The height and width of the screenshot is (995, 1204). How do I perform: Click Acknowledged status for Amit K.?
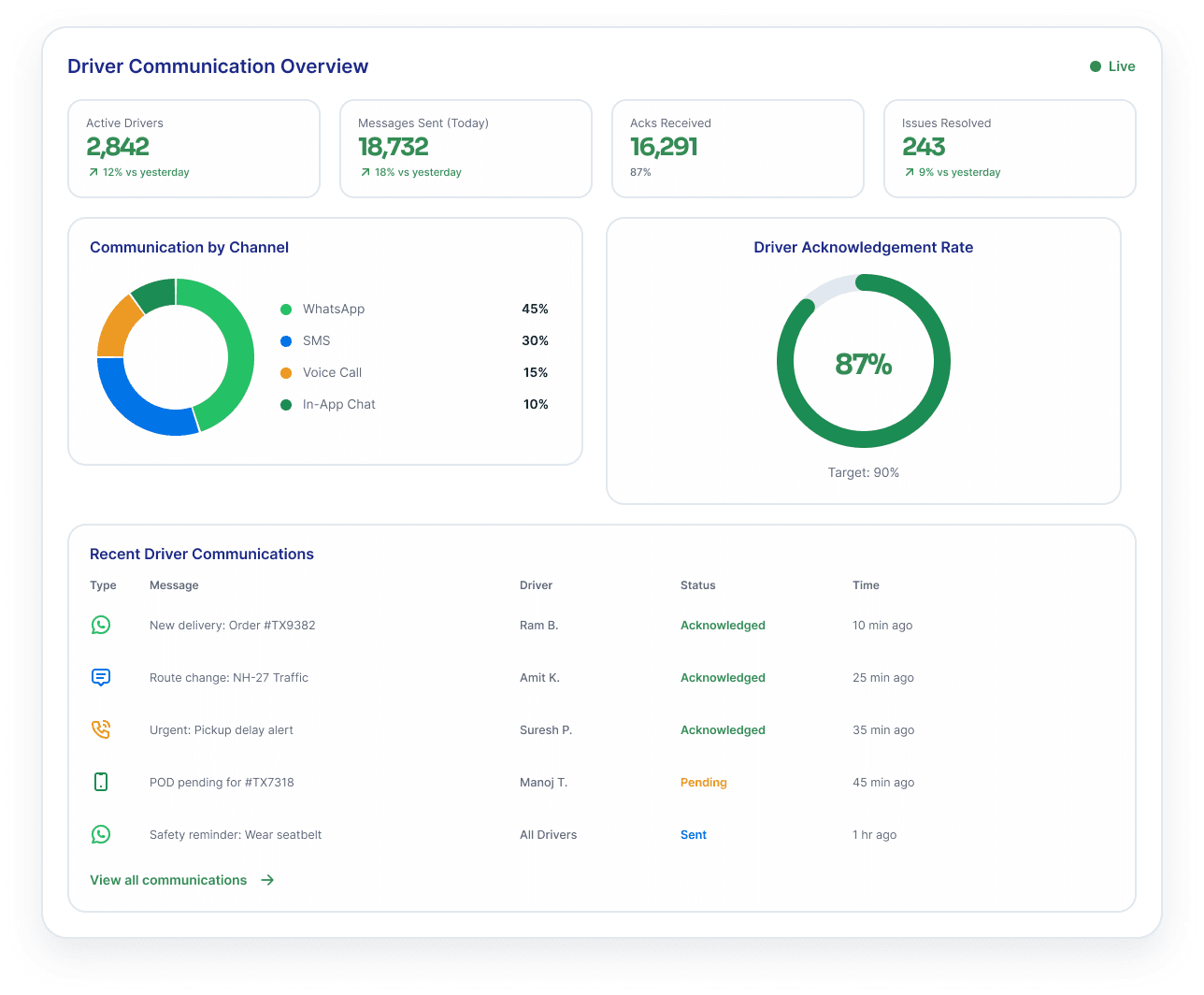[x=723, y=677]
